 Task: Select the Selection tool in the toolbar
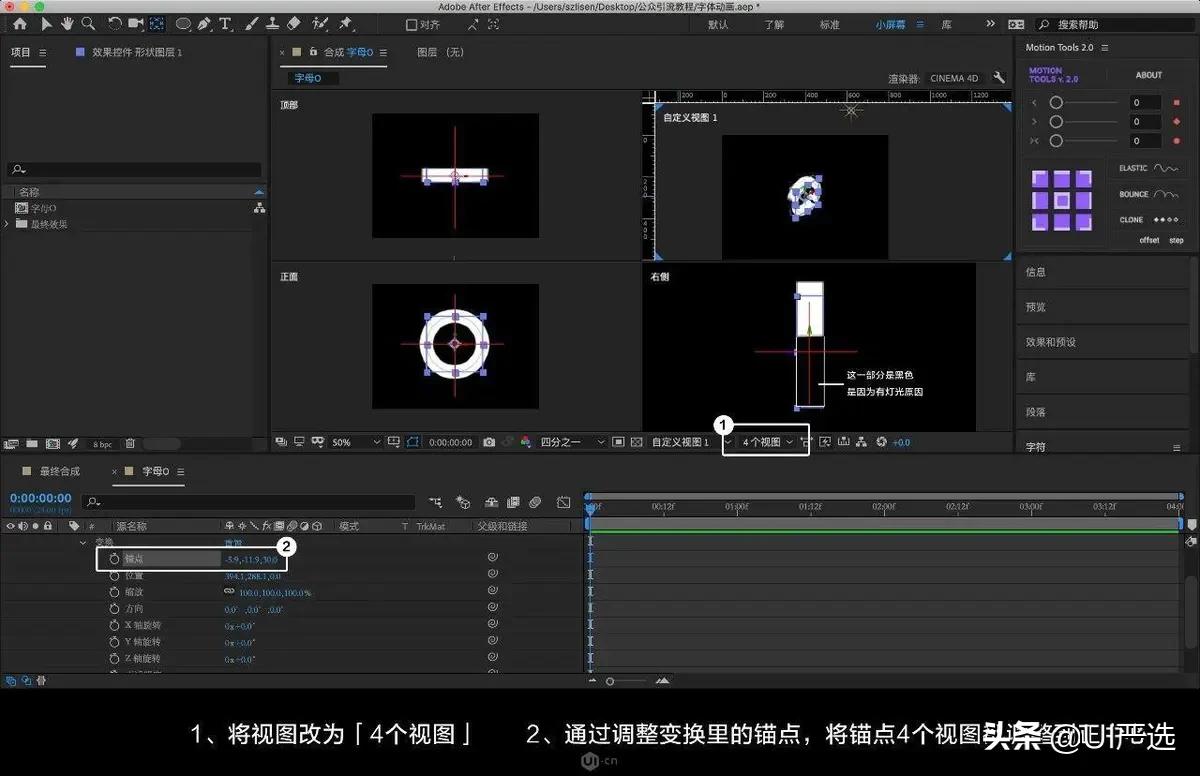click(x=45, y=23)
